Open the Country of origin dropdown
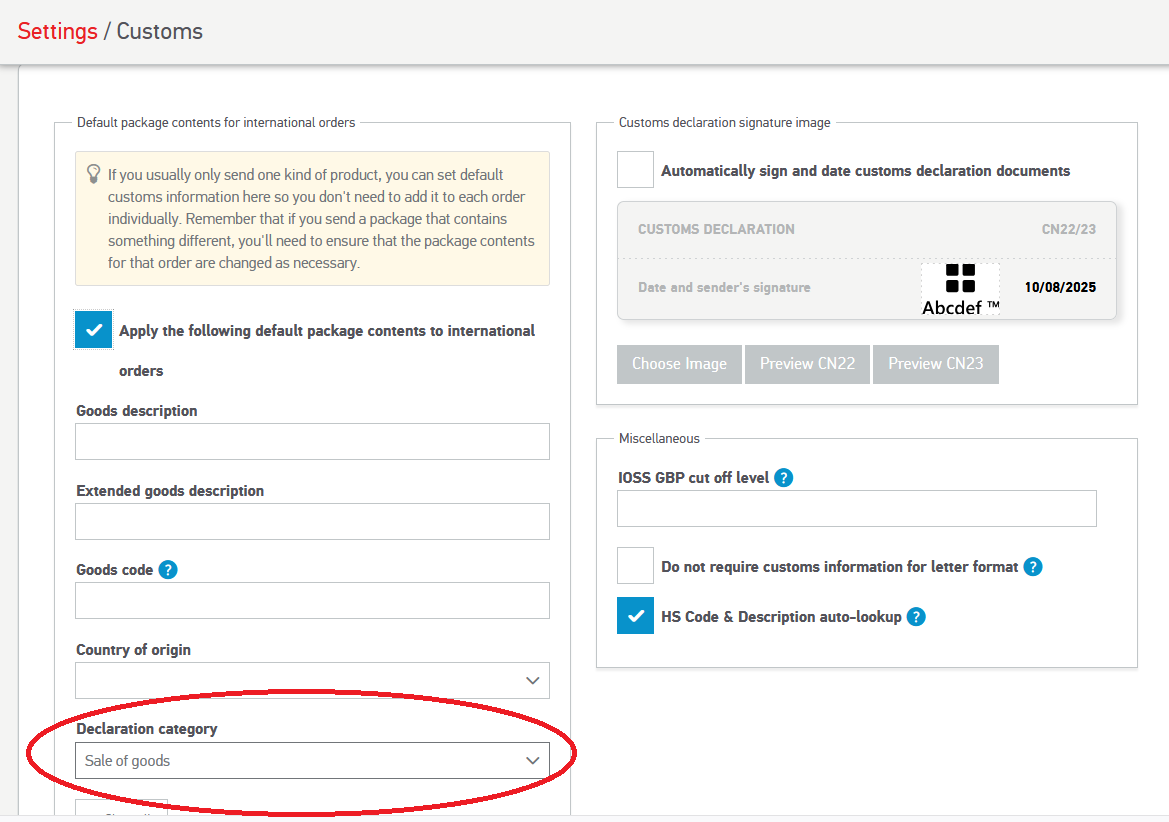This screenshot has width=1169, height=822. coord(312,681)
